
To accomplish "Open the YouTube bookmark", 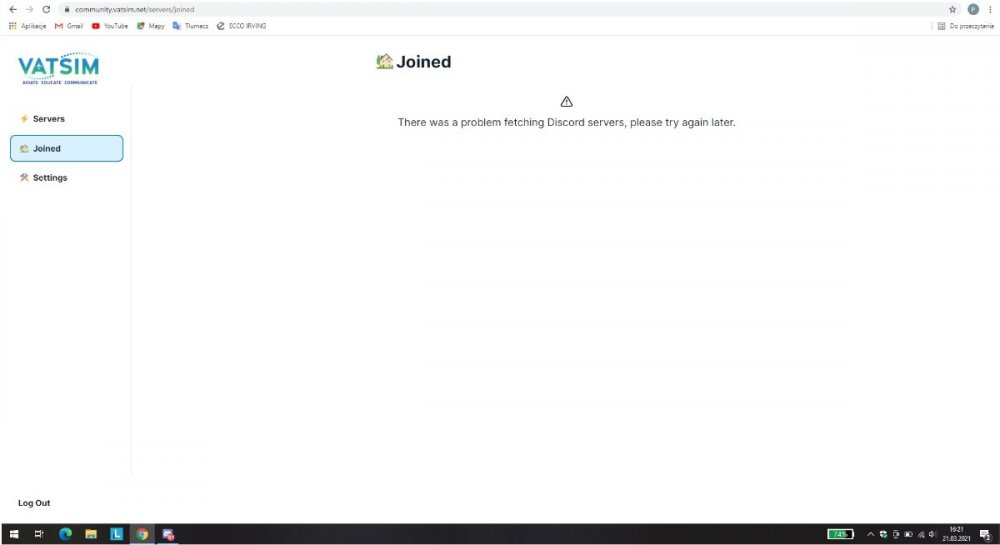I will 110,26.
